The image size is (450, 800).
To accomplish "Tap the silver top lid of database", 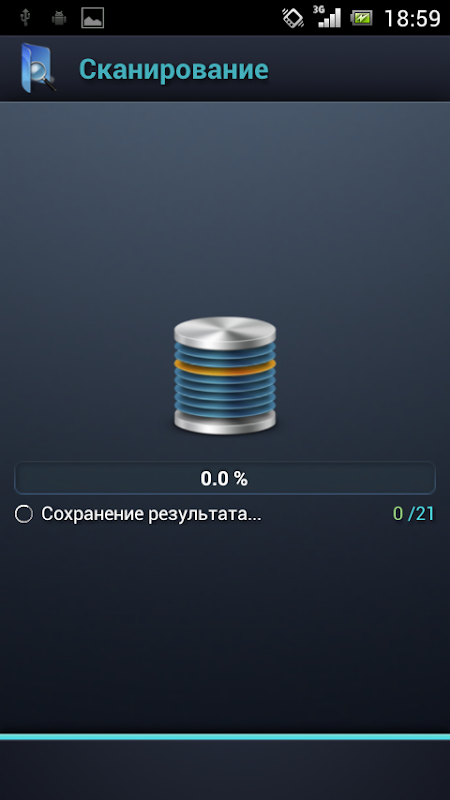I will tap(225, 331).
